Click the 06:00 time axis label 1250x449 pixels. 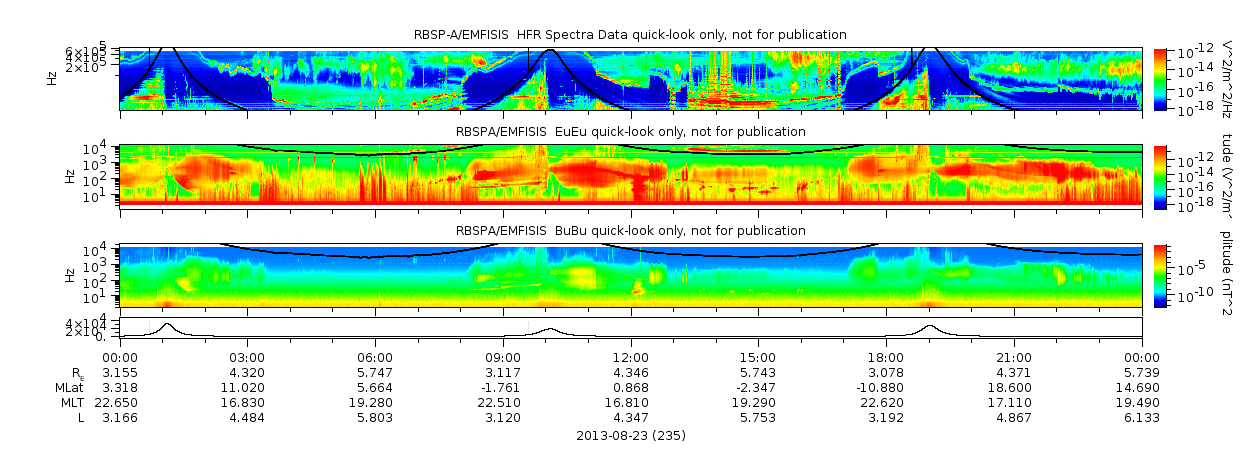(375, 358)
